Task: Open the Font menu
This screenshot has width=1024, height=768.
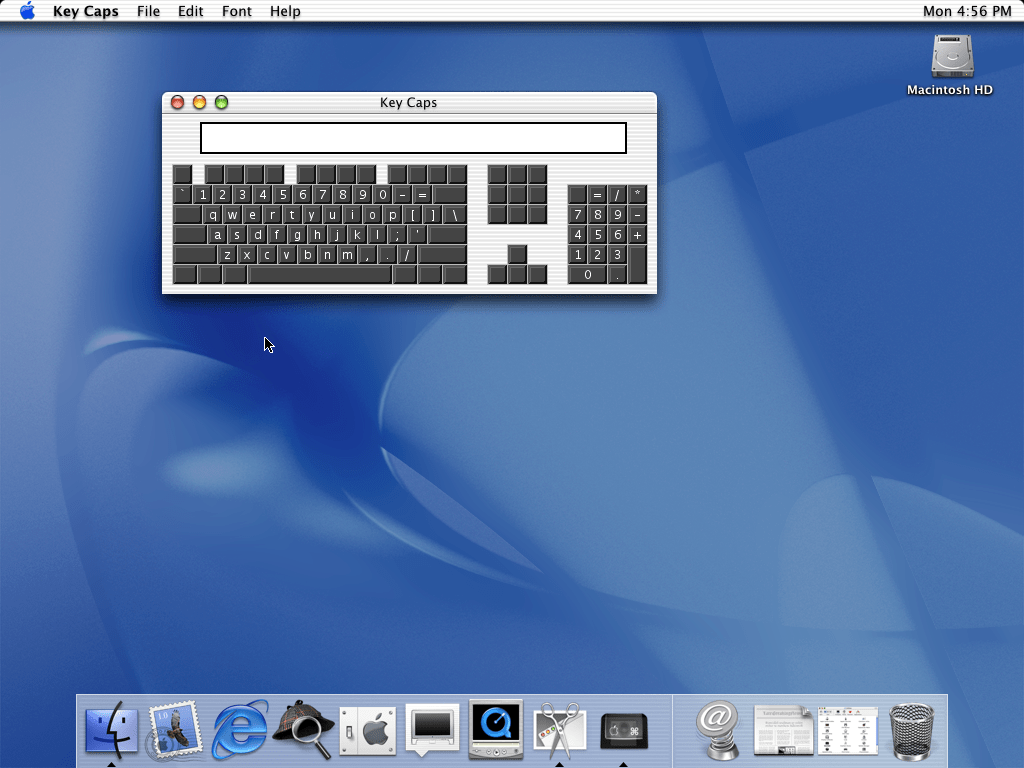Action: click(237, 11)
